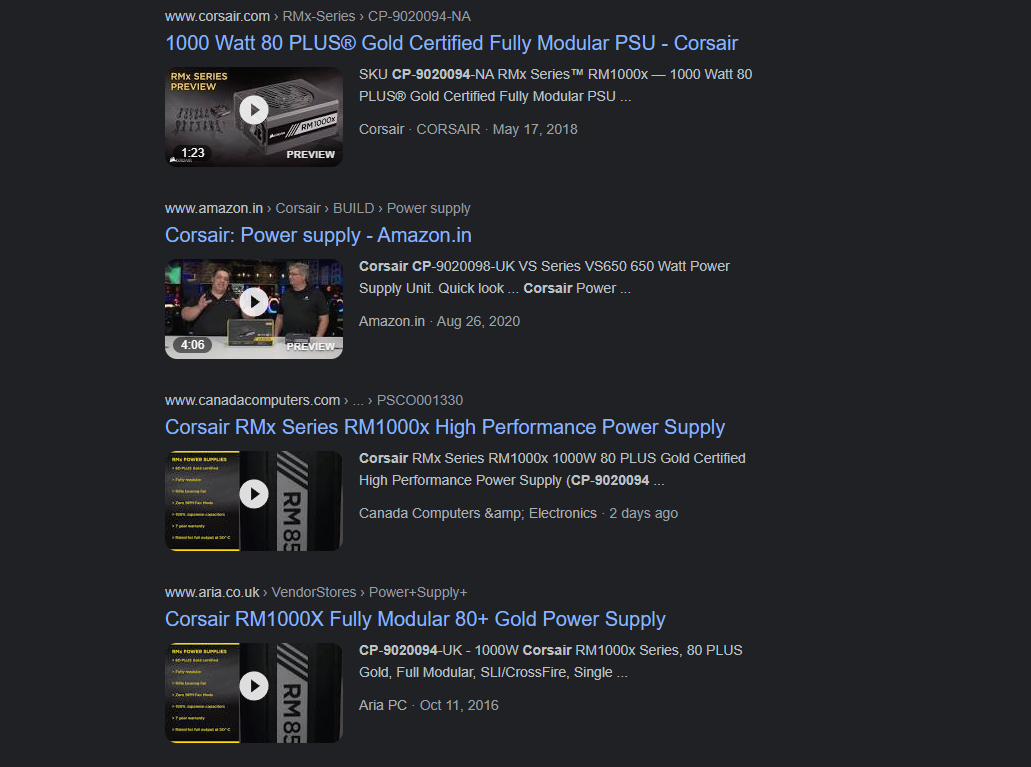This screenshot has height=767, width=1031.
Task: Click the www.amazon.in breadcrumb URL
Action: (x=214, y=209)
